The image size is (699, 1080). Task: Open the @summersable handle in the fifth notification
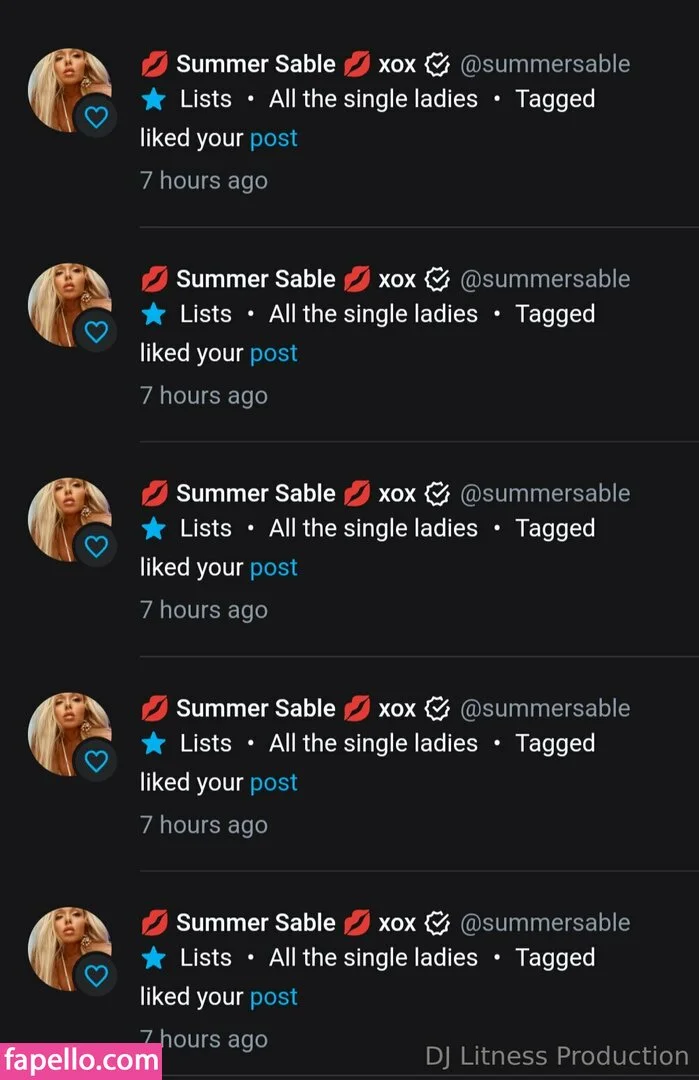(545, 923)
